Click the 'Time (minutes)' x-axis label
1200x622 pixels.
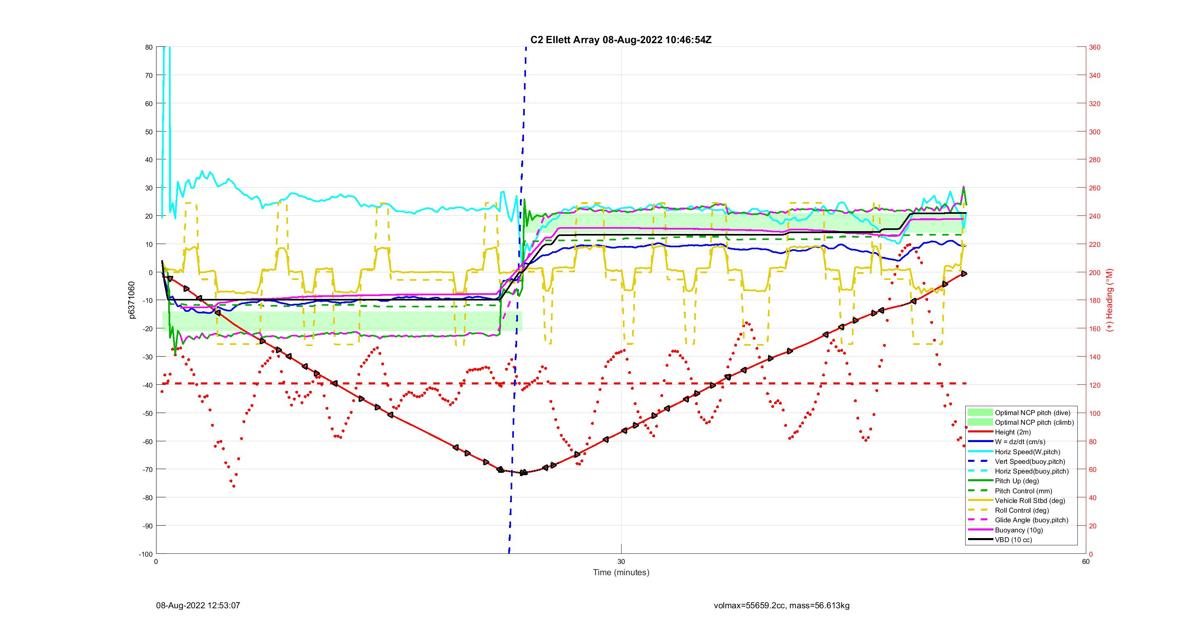click(621, 572)
